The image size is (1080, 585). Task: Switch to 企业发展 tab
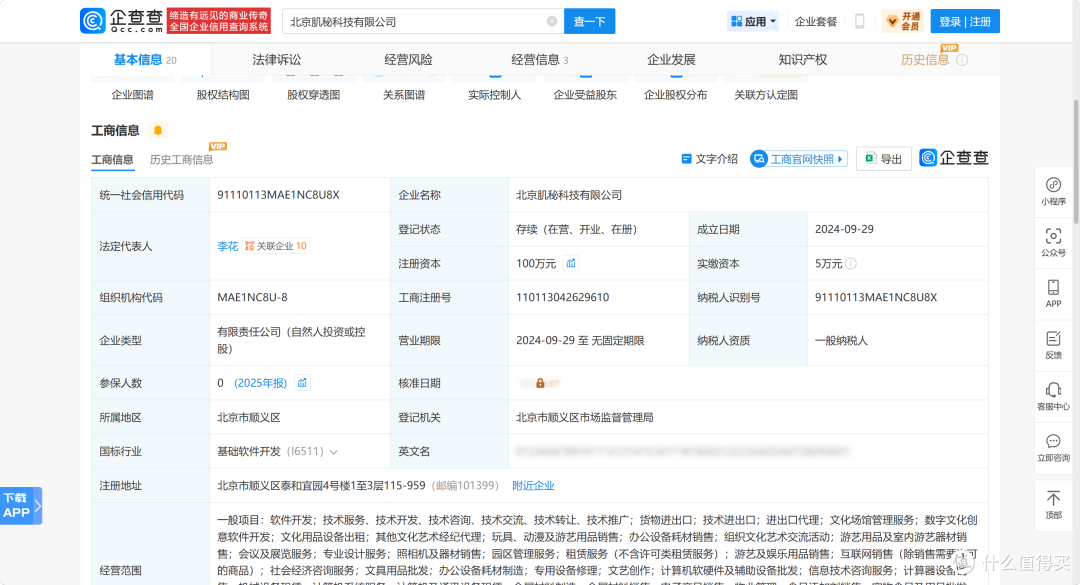click(671, 60)
